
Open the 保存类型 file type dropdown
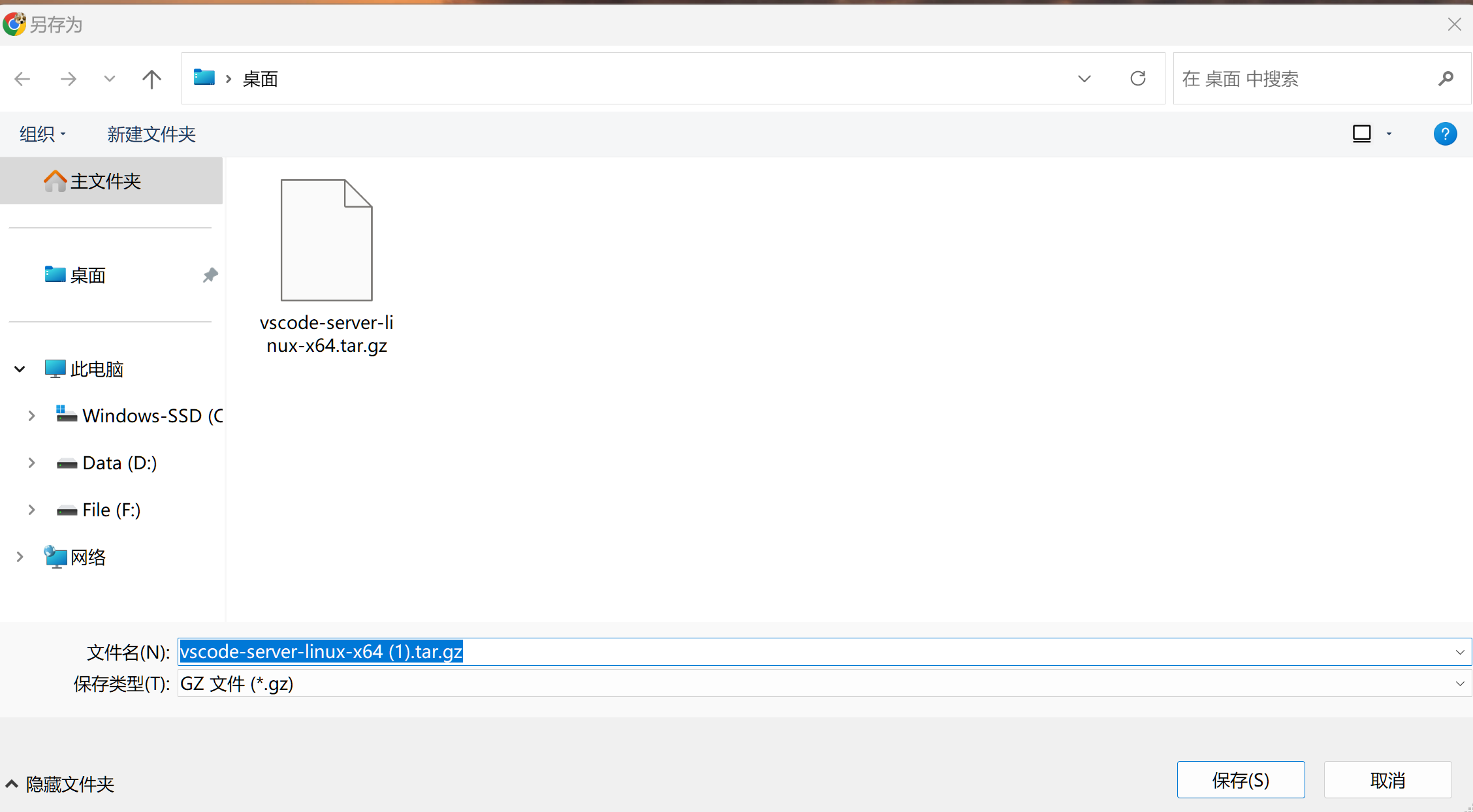coord(1460,683)
